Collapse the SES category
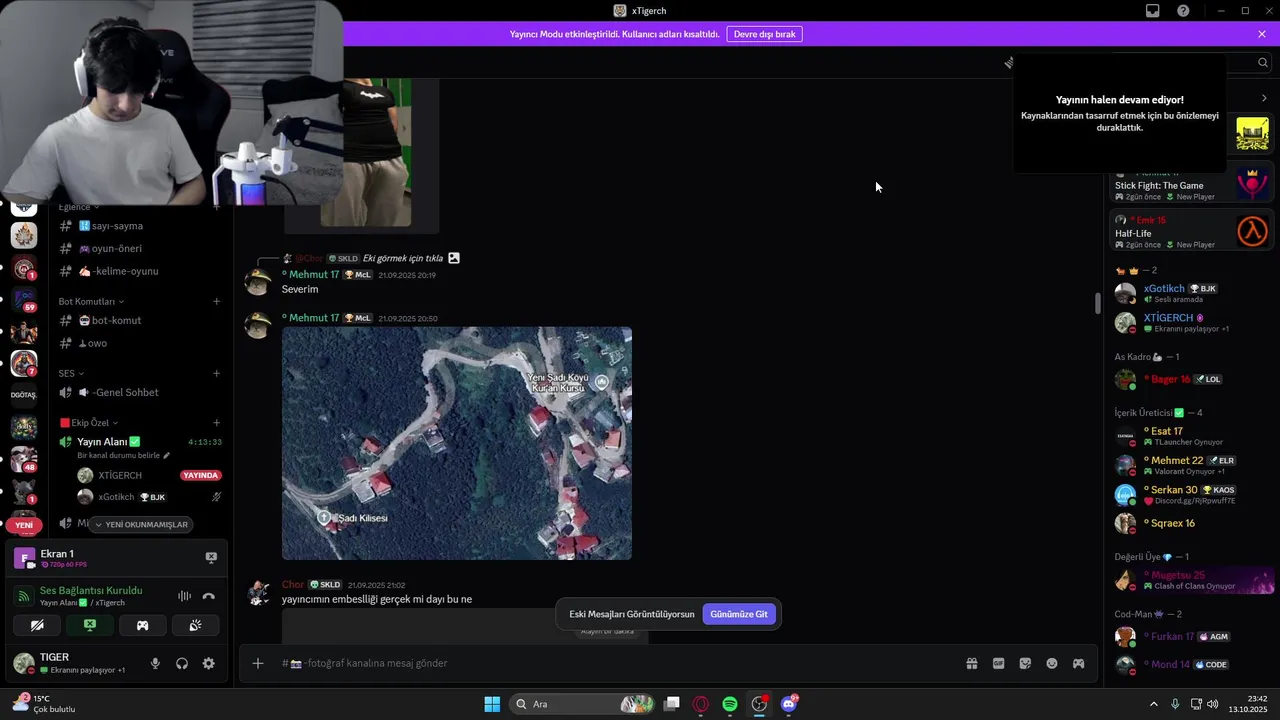Image resolution: width=1280 pixels, height=720 pixels. pyautogui.click(x=71, y=373)
